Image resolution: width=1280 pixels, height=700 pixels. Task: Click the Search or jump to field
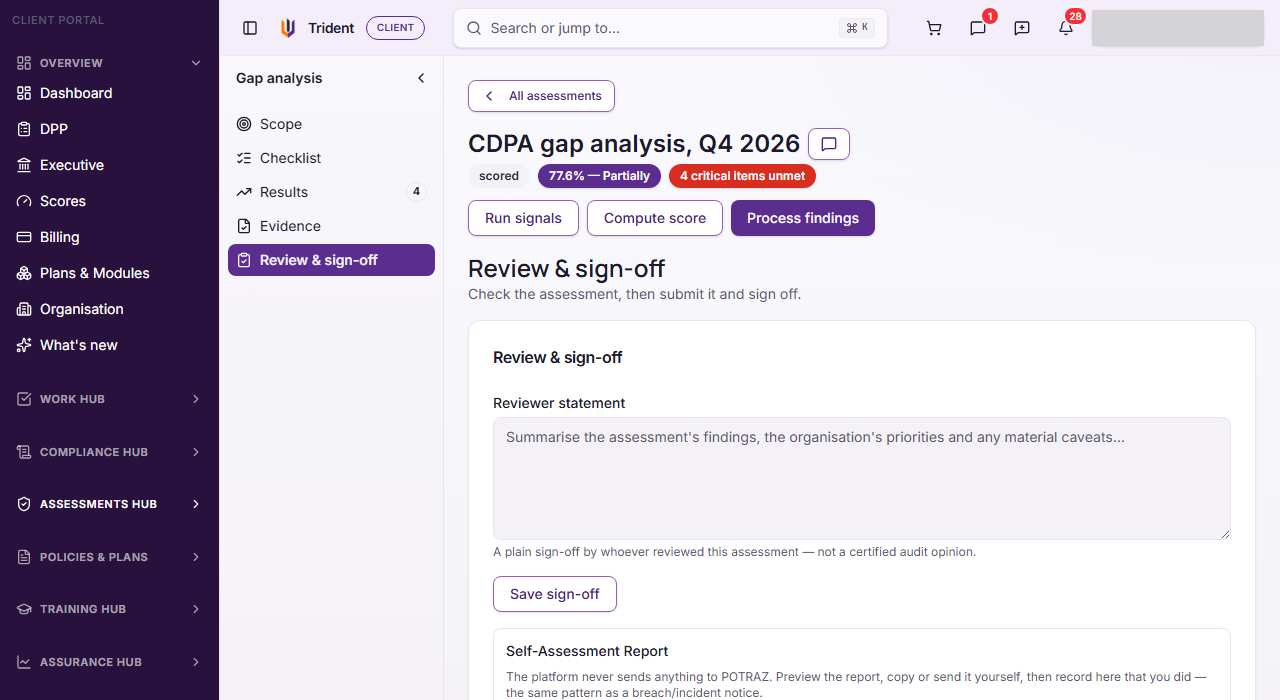670,28
